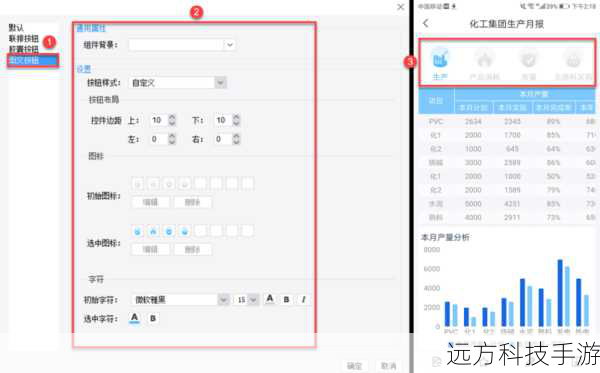Increase the 上 margin value

point(172,117)
